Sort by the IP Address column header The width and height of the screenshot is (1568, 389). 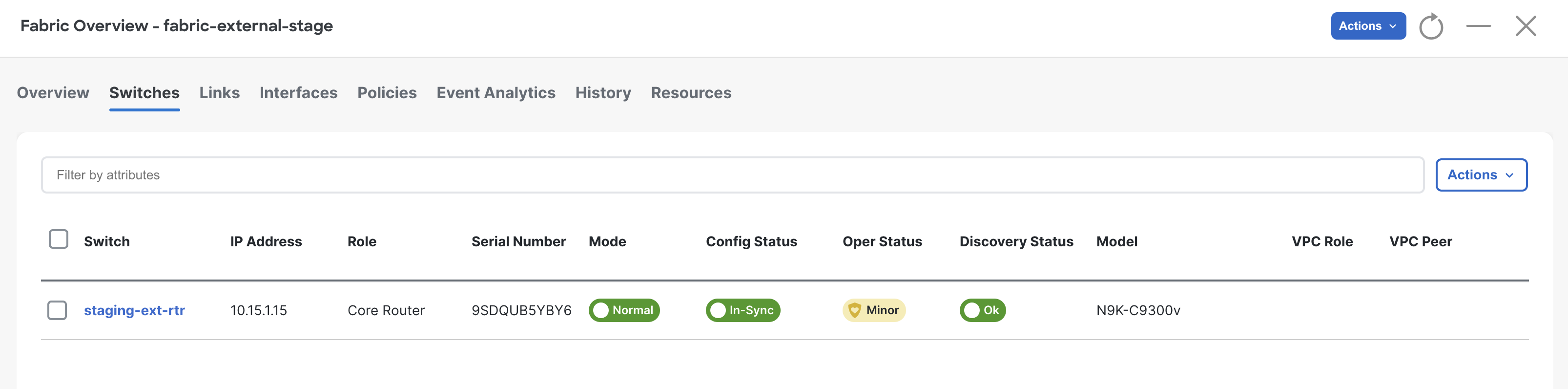point(266,241)
